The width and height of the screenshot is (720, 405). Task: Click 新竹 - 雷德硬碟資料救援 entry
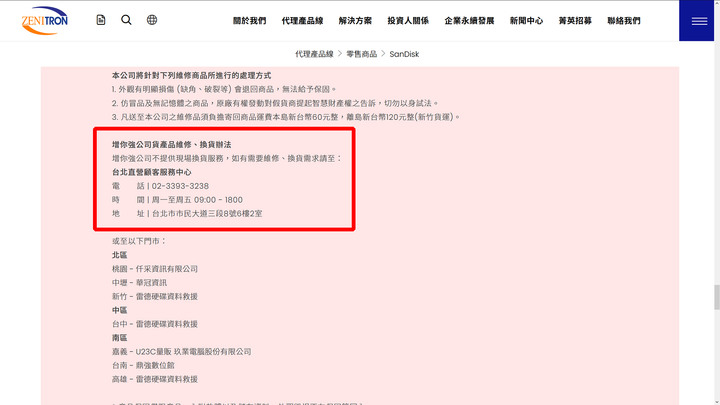pos(155,296)
